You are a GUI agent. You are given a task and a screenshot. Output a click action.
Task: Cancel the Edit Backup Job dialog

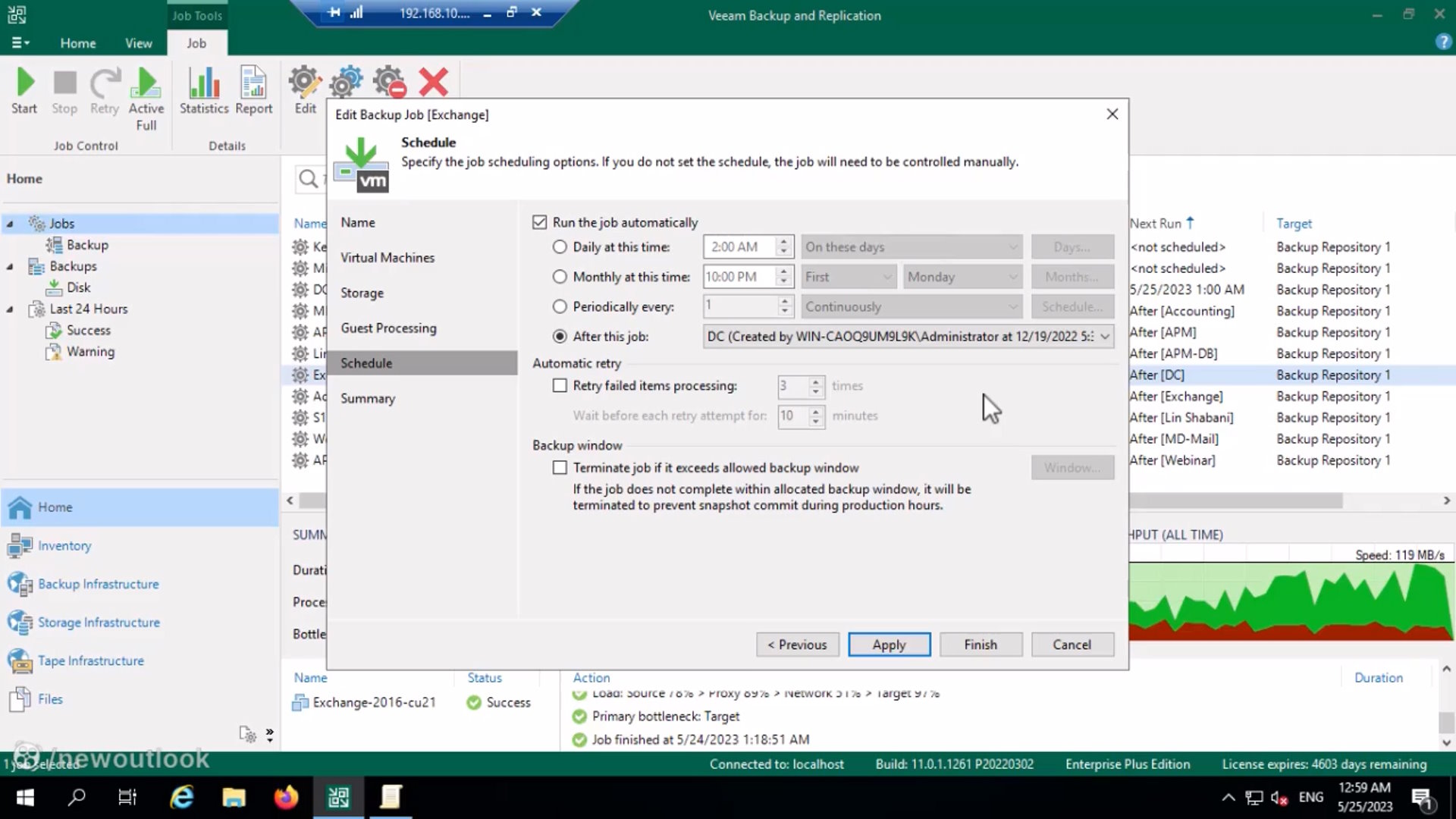1072,645
